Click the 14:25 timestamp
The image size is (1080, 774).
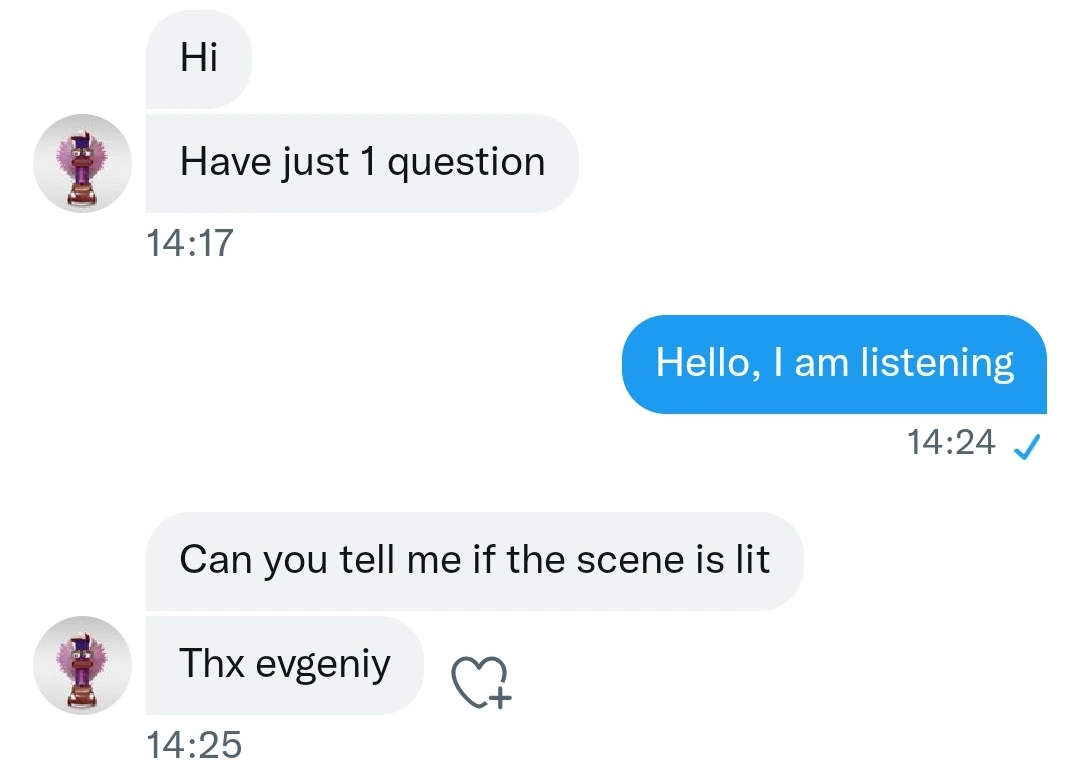click(x=194, y=745)
